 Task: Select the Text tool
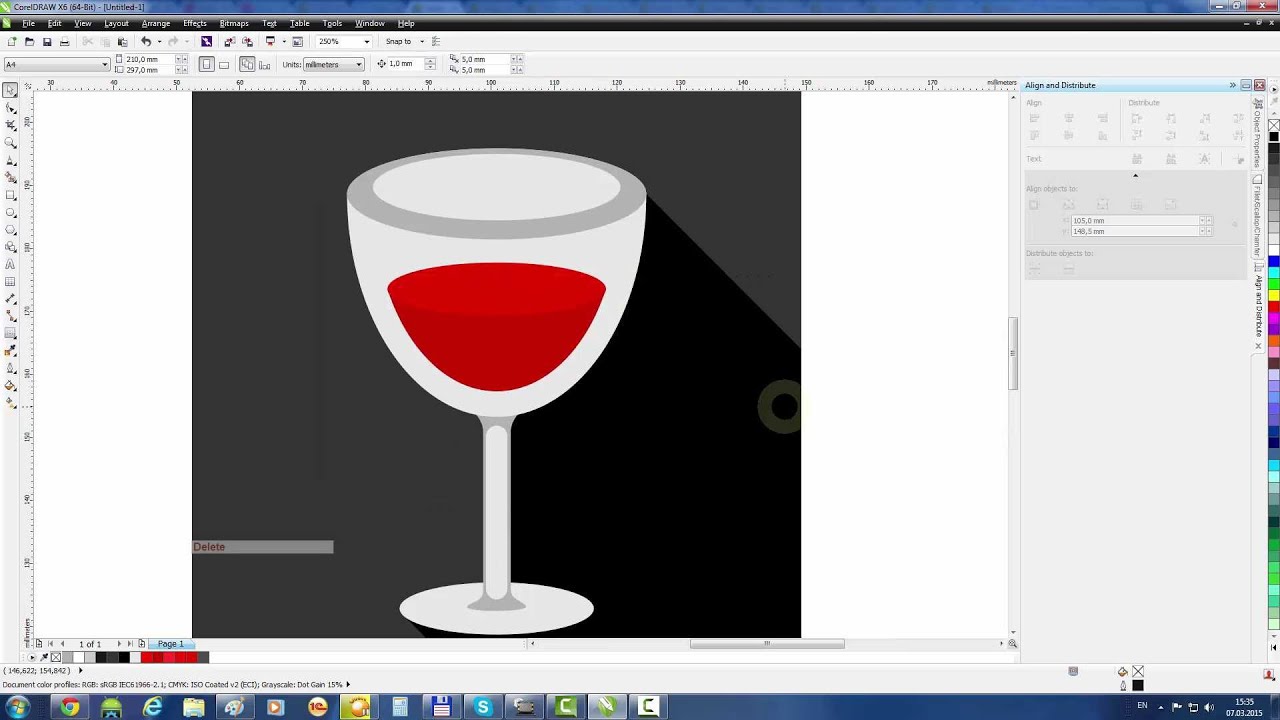(10, 265)
